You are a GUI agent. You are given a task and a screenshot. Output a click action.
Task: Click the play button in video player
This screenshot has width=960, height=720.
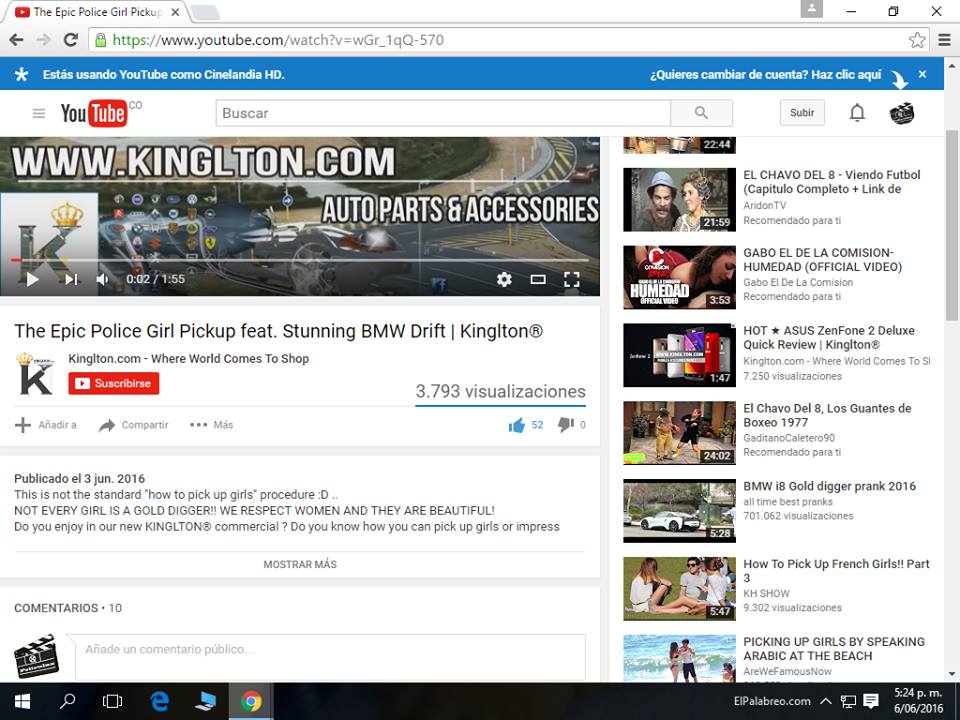(x=32, y=280)
